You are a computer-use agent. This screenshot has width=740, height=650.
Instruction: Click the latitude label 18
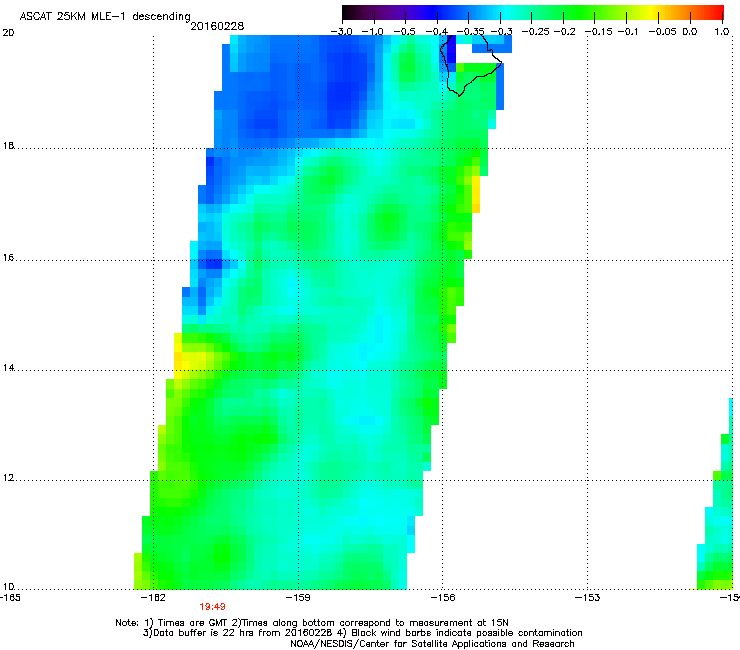pos(8,146)
